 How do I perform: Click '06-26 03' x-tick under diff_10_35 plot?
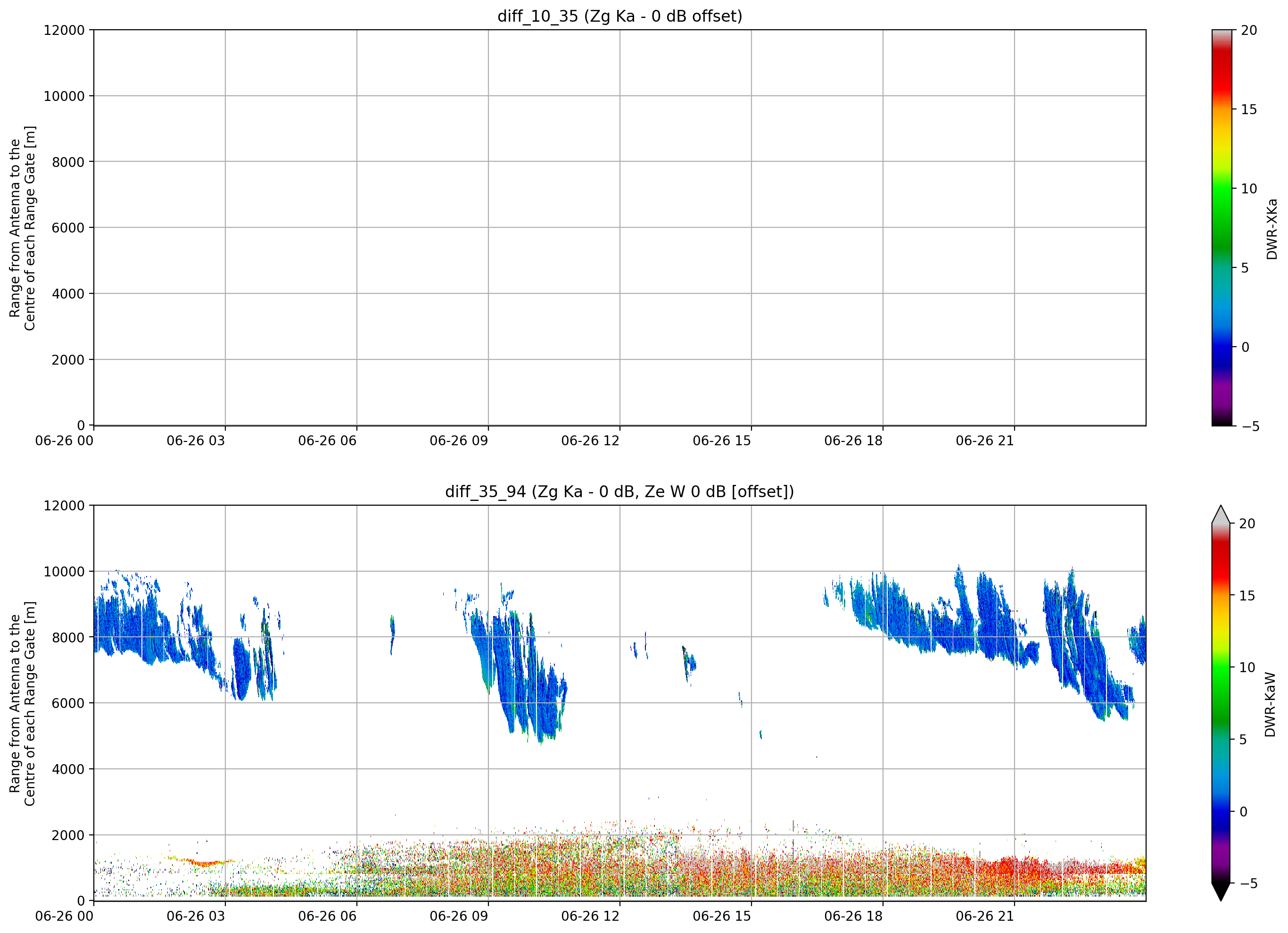(196, 441)
